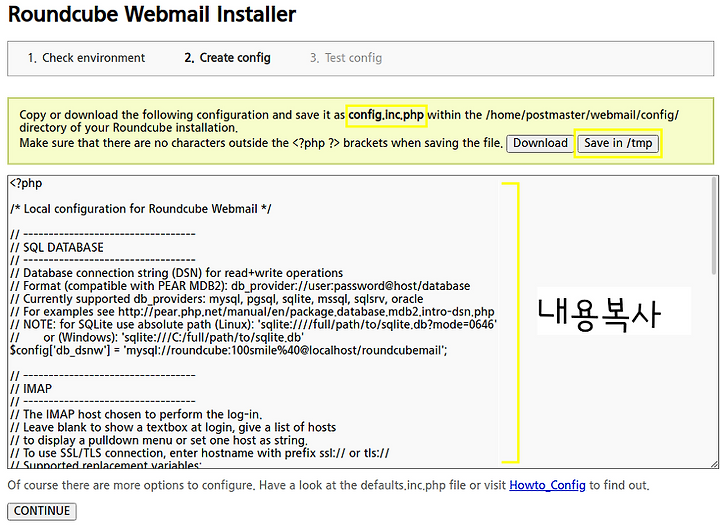The image size is (720, 527).
Task: Click the 'To use SSL/TLS connection' comment line
Action: click(200, 453)
